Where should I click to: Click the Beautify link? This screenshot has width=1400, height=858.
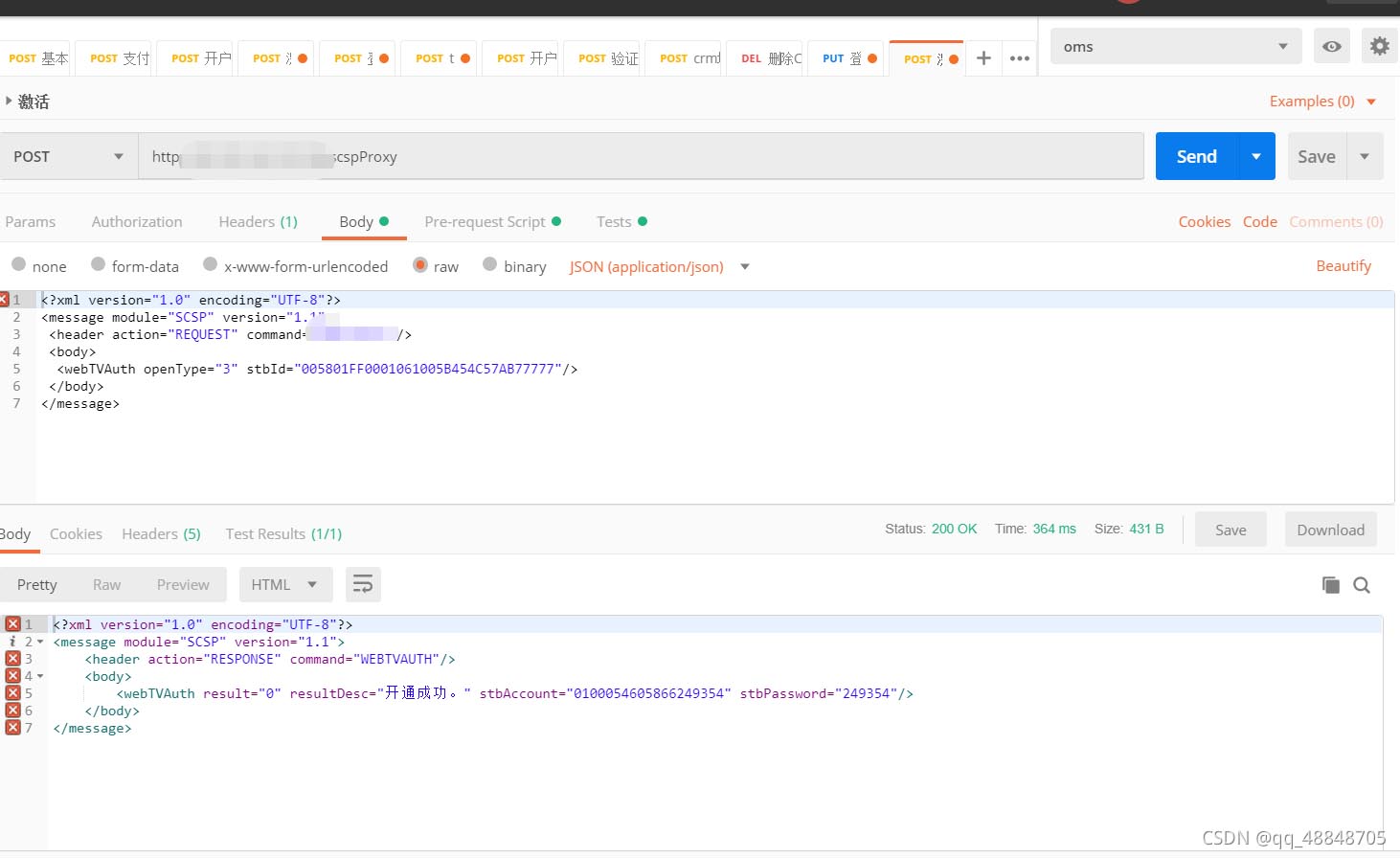pyautogui.click(x=1344, y=265)
